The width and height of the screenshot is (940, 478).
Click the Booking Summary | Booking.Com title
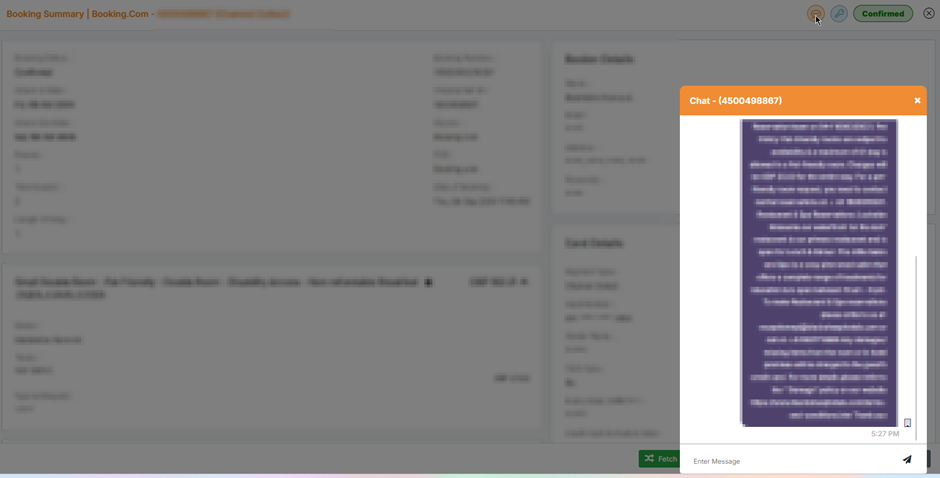point(77,14)
